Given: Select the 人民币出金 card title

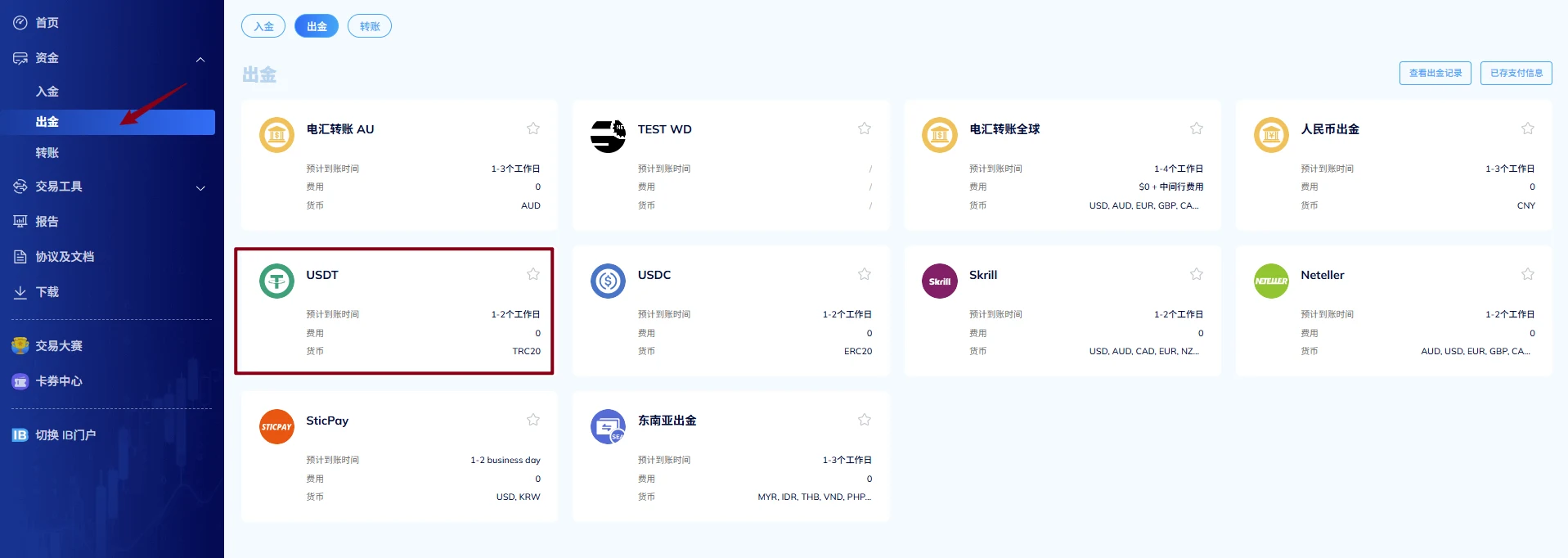Looking at the screenshot, I should click(1330, 129).
